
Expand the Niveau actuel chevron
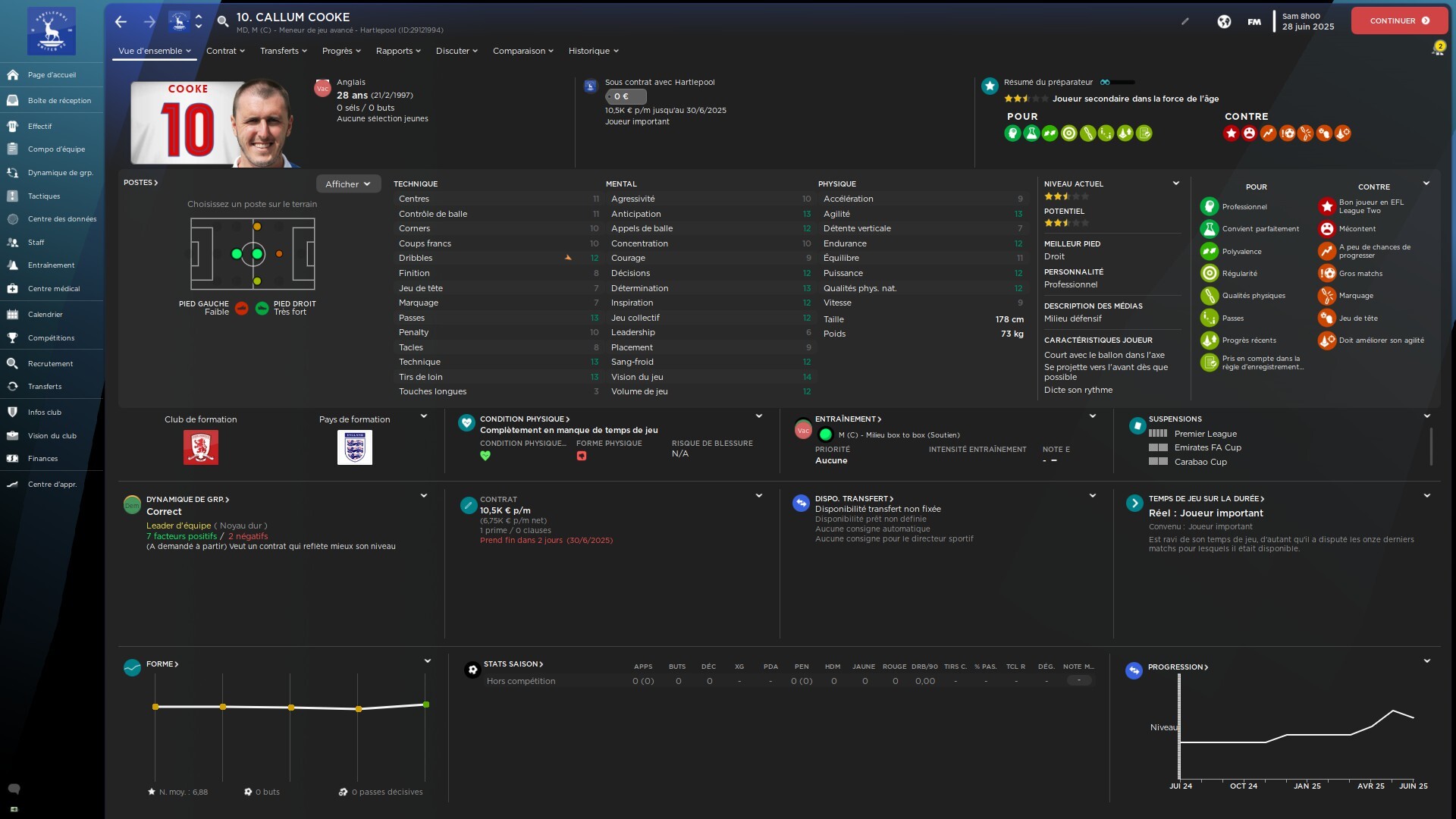(x=1175, y=183)
